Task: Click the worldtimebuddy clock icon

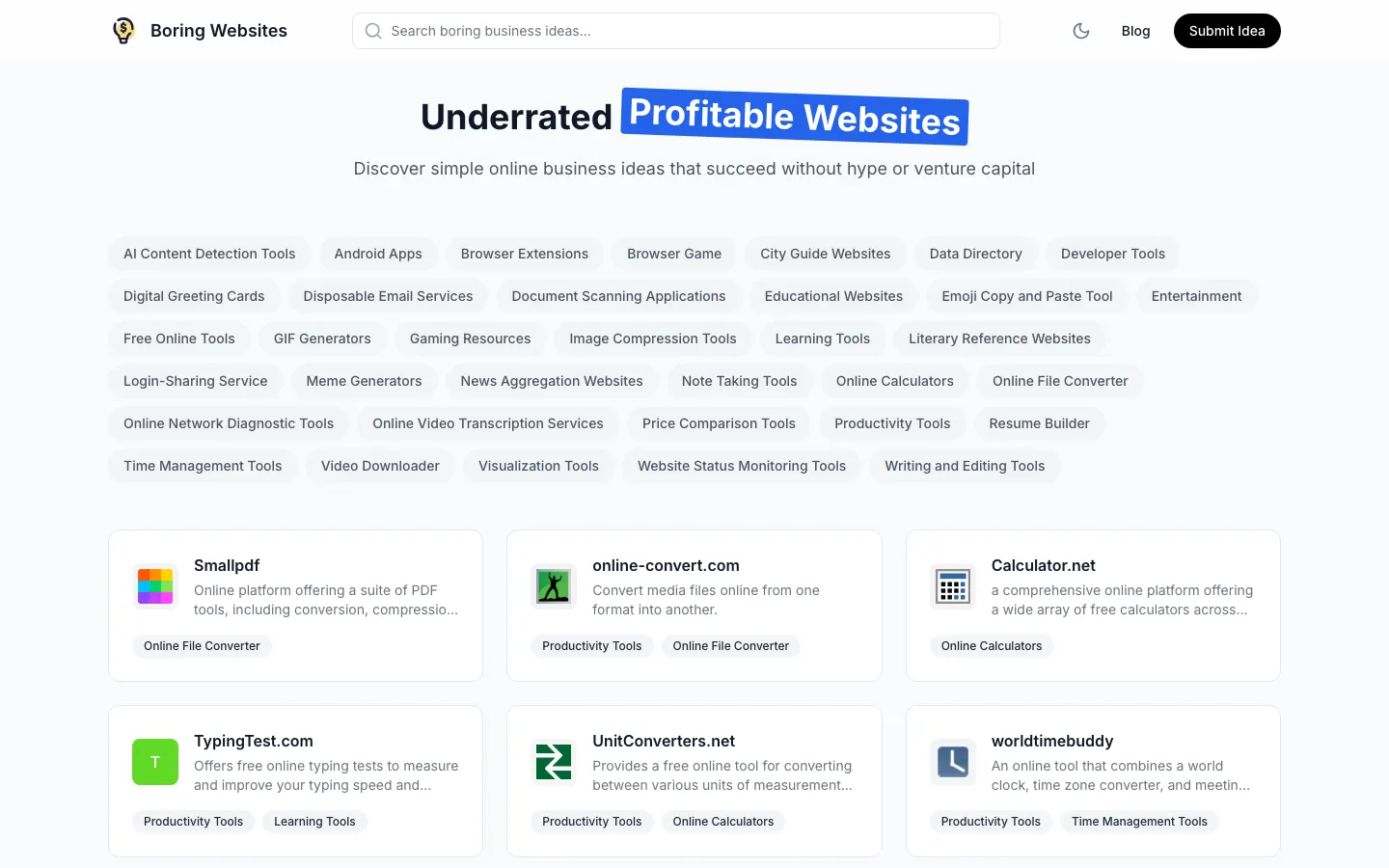Action: point(953,762)
